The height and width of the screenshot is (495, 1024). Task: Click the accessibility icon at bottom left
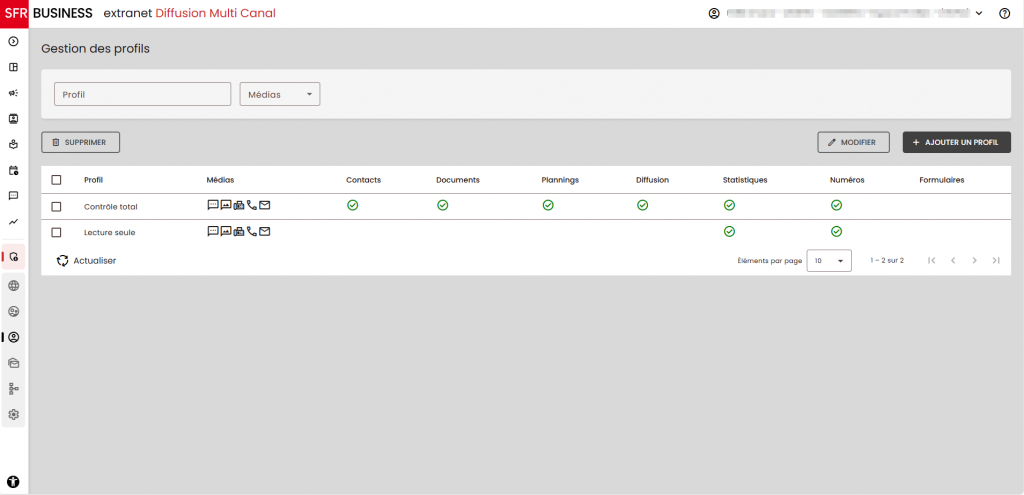coord(14,481)
